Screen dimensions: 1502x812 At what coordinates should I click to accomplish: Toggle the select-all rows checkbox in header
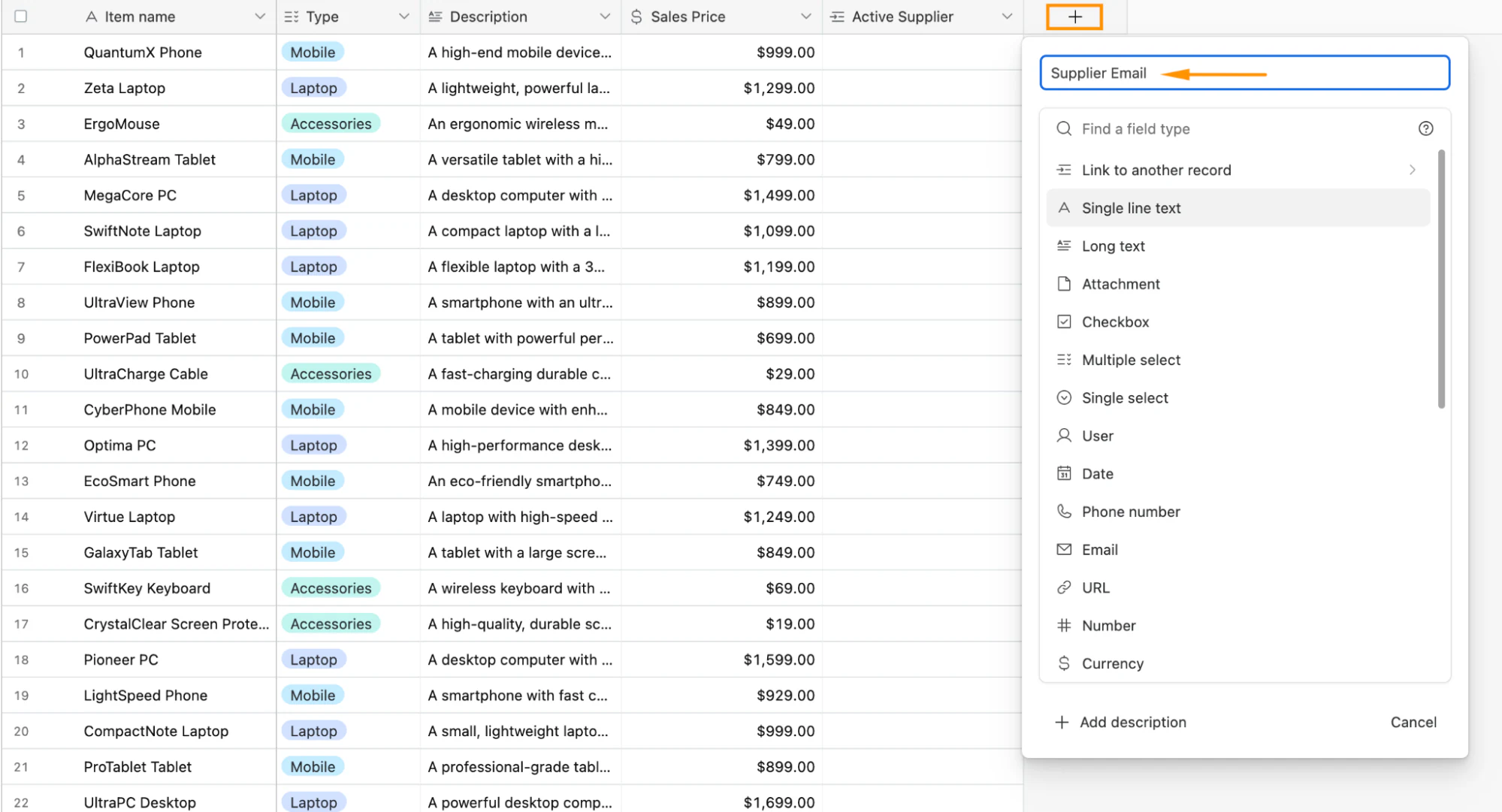[x=21, y=17]
